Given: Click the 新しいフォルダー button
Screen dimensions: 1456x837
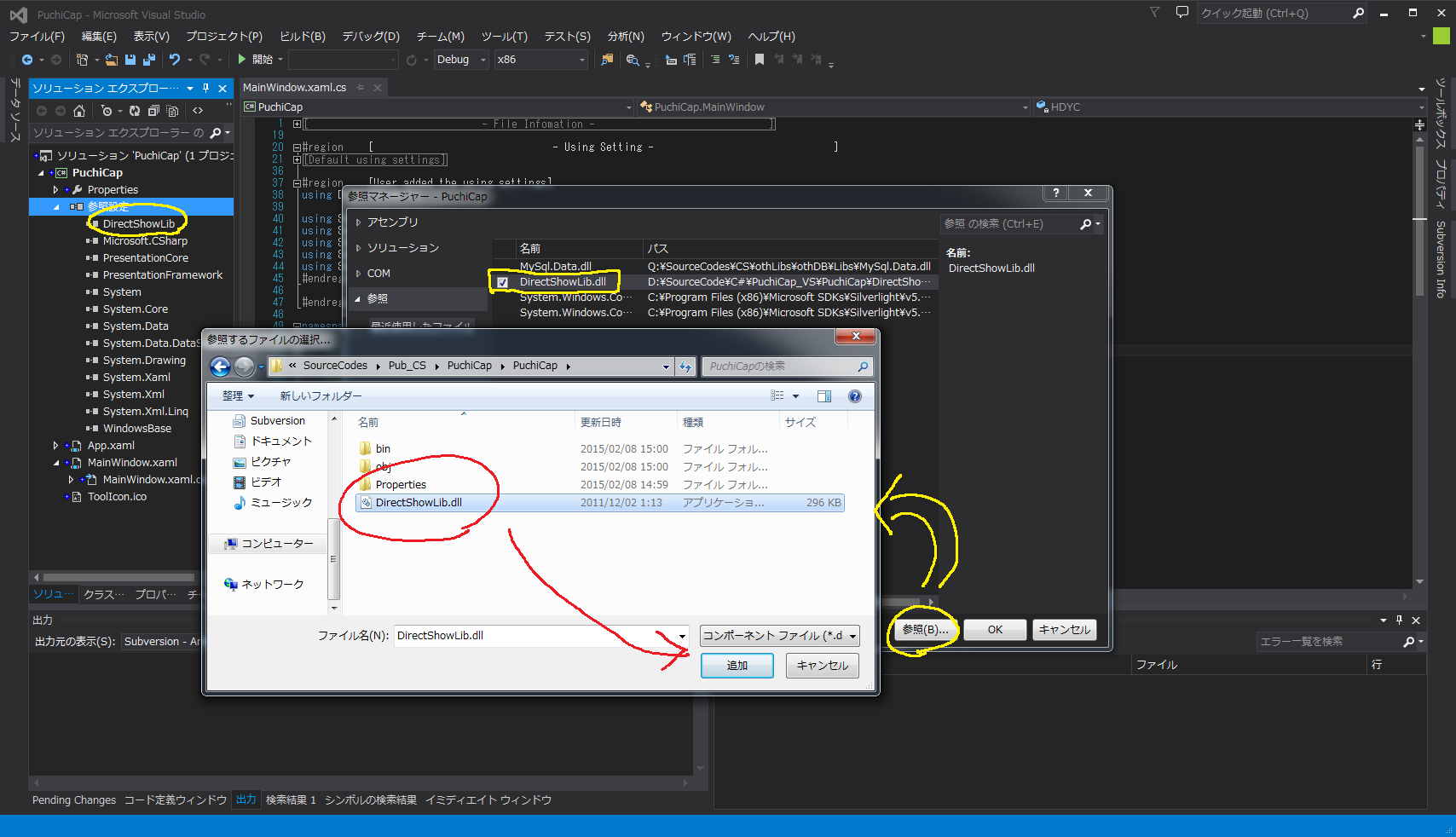Looking at the screenshot, I should pyautogui.click(x=321, y=396).
